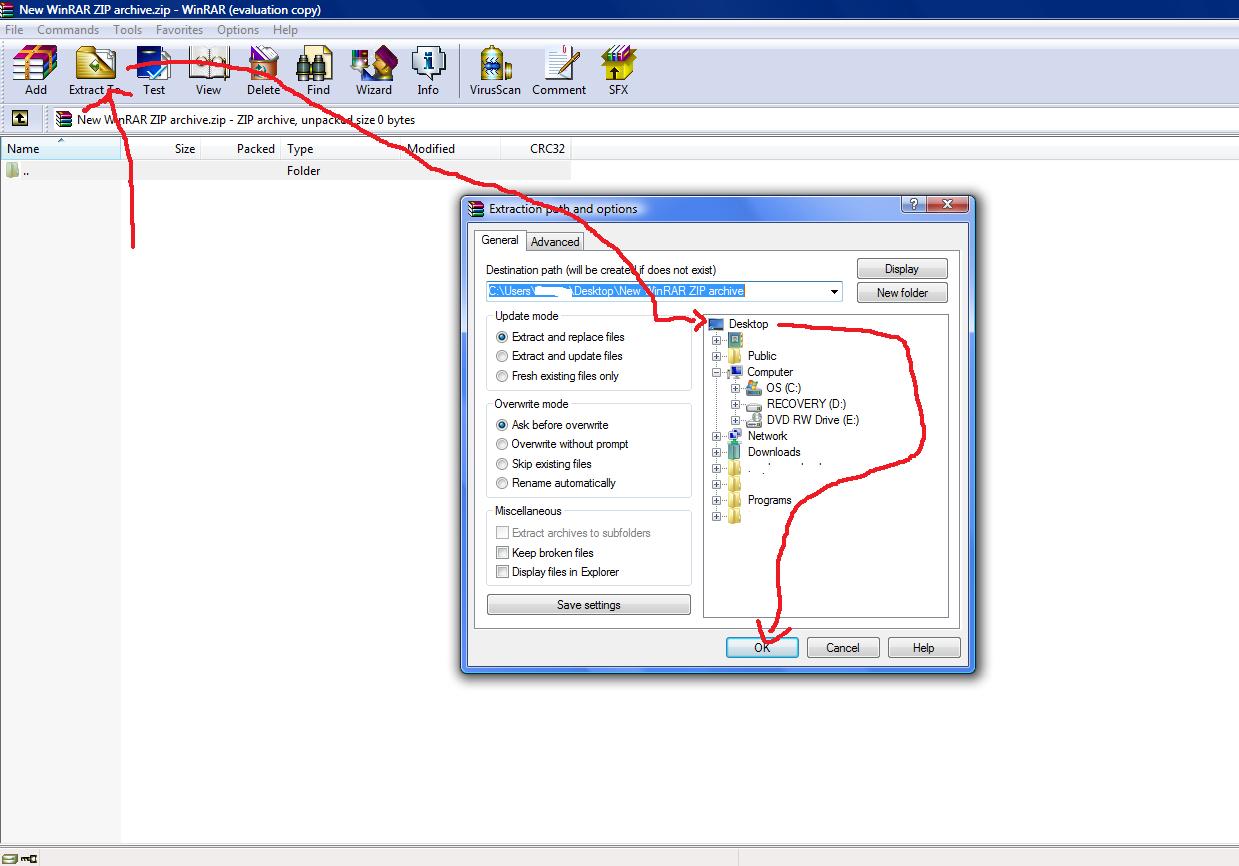Click the Computer icon in folder tree
This screenshot has width=1239, height=866.
[x=735, y=372]
